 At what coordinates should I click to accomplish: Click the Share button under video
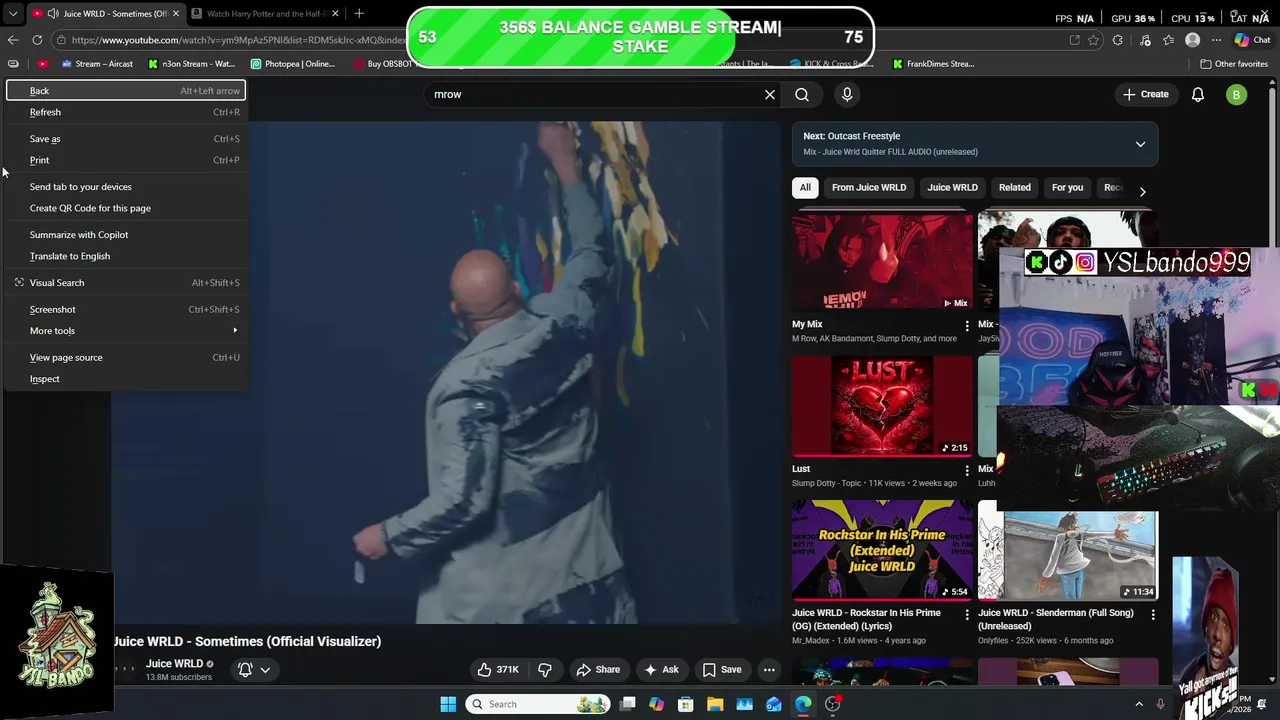point(597,670)
